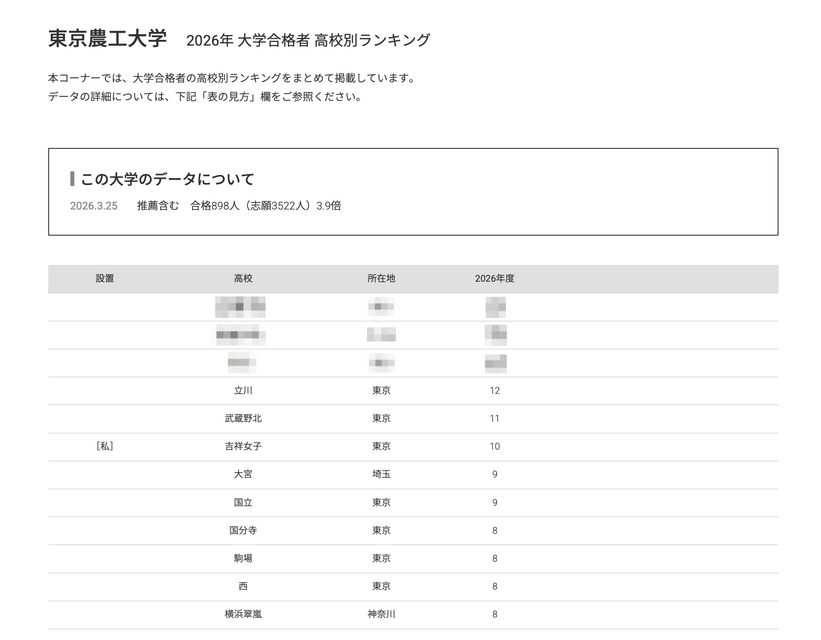Click the count 9 in the 大宮 row
Viewport: 821px width, 640px height.
click(495, 475)
